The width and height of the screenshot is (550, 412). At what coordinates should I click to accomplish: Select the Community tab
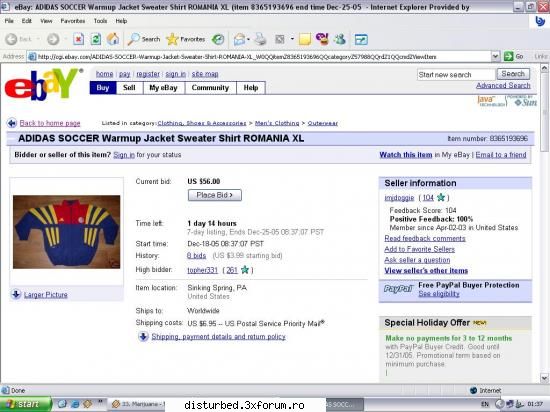coord(210,88)
